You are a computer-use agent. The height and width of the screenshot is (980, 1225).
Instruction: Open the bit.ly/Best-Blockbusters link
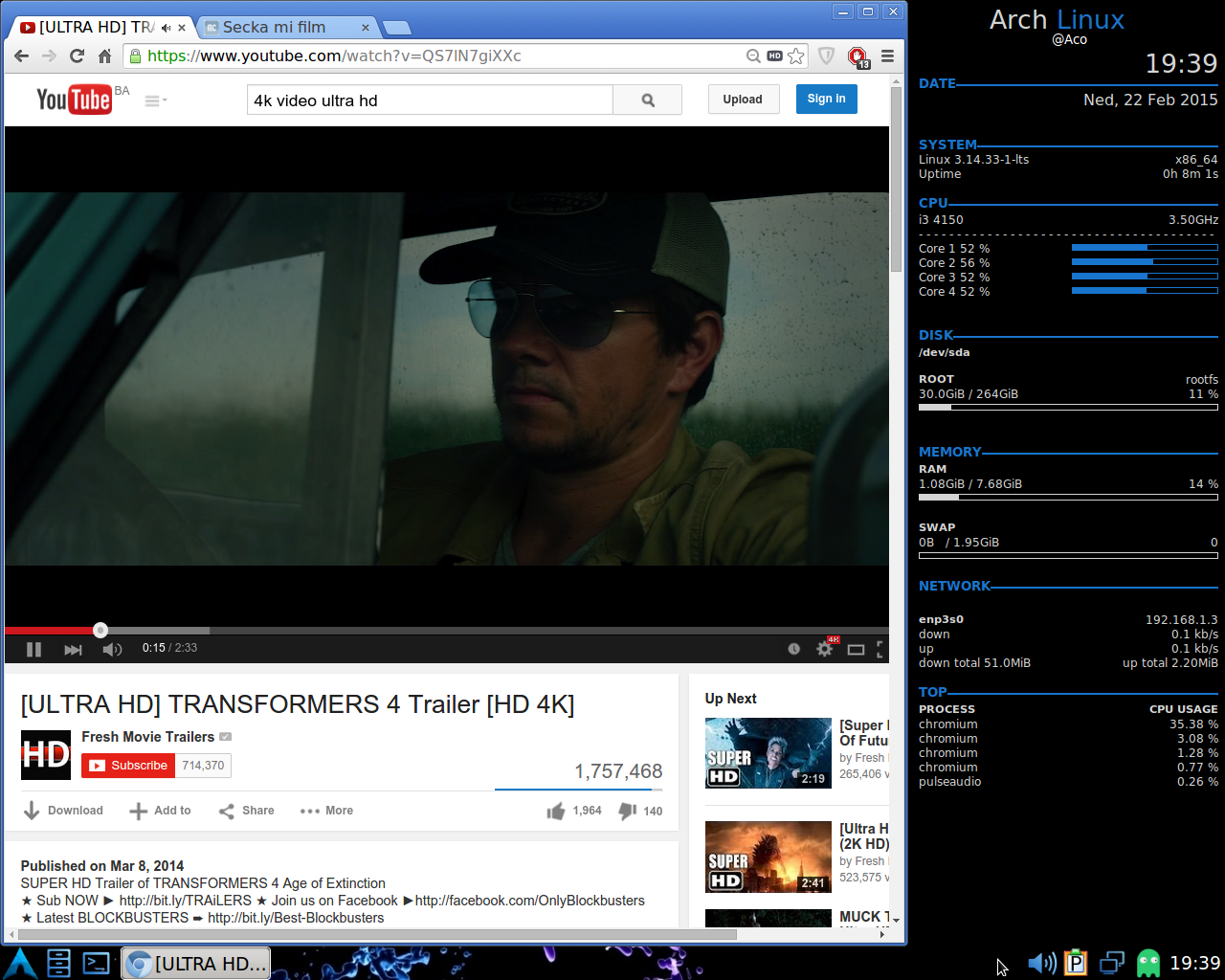tap(296, 918)
